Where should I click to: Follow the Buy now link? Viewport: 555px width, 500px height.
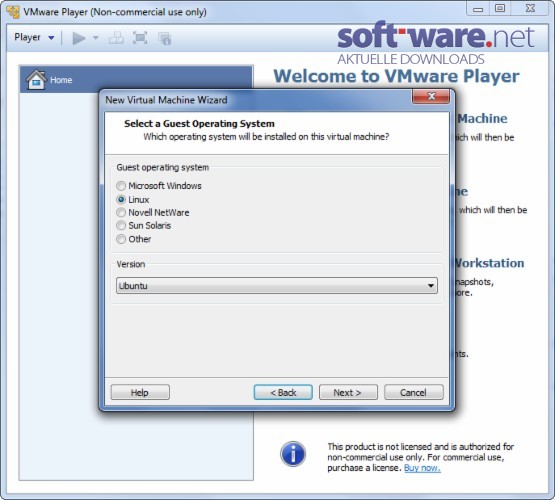coord(422,468)
